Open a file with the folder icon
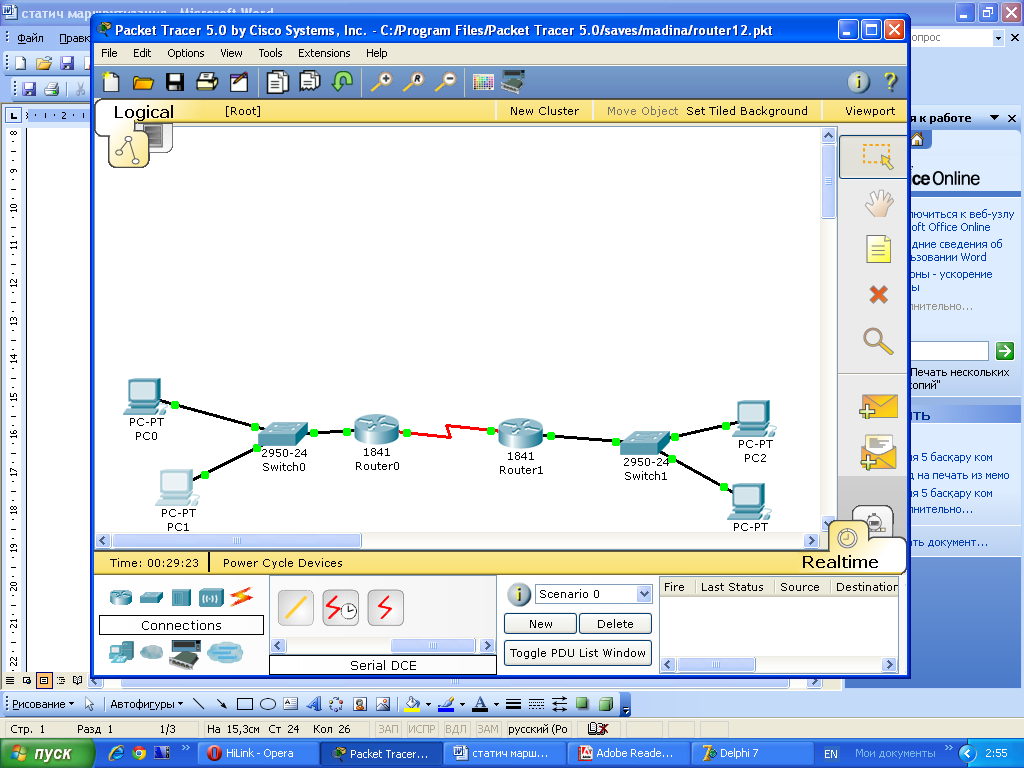This screenshot has width=1024, height=768. point(143,82)
